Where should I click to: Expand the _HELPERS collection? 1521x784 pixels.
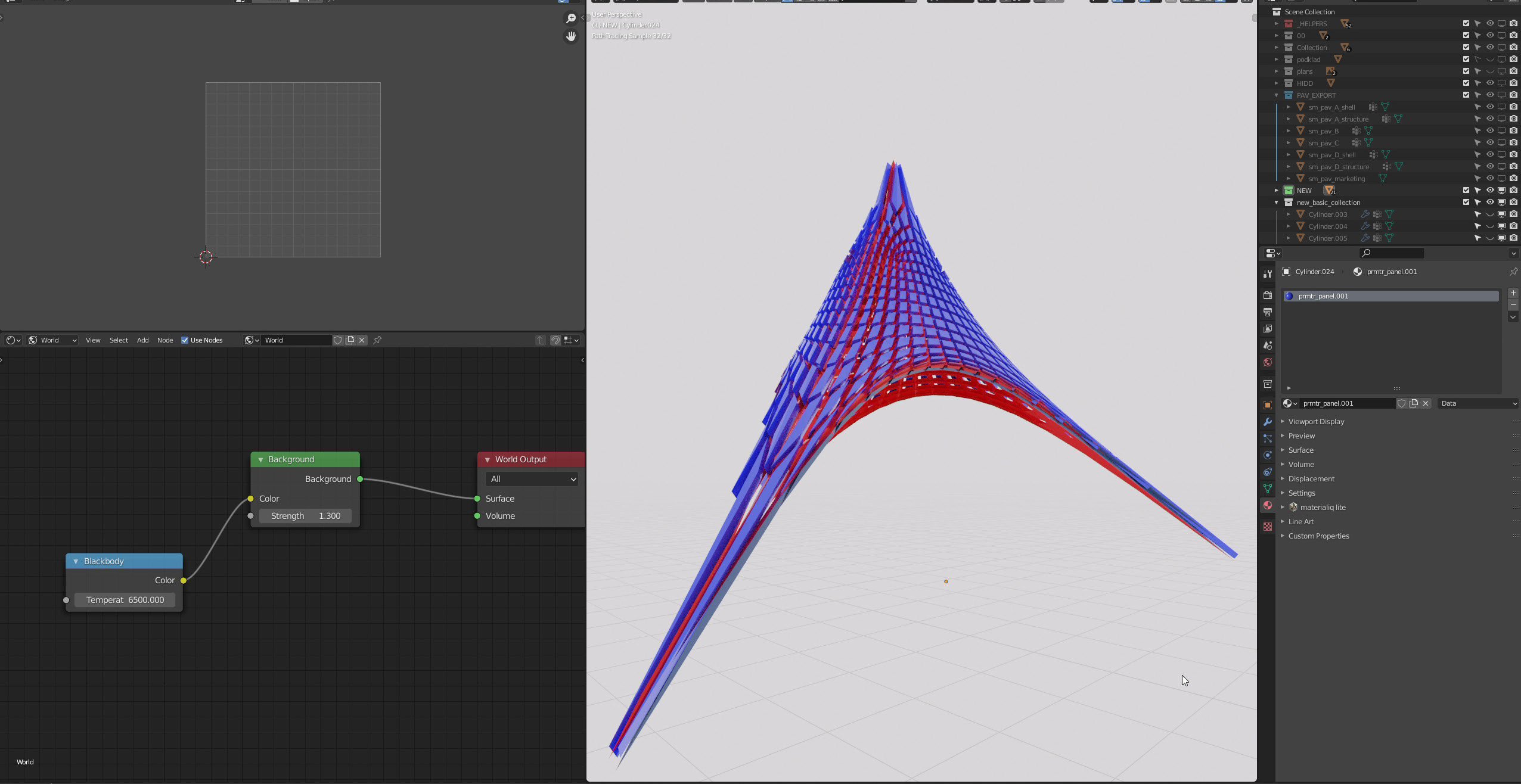pyautogui.click(x=1276, y=24)
